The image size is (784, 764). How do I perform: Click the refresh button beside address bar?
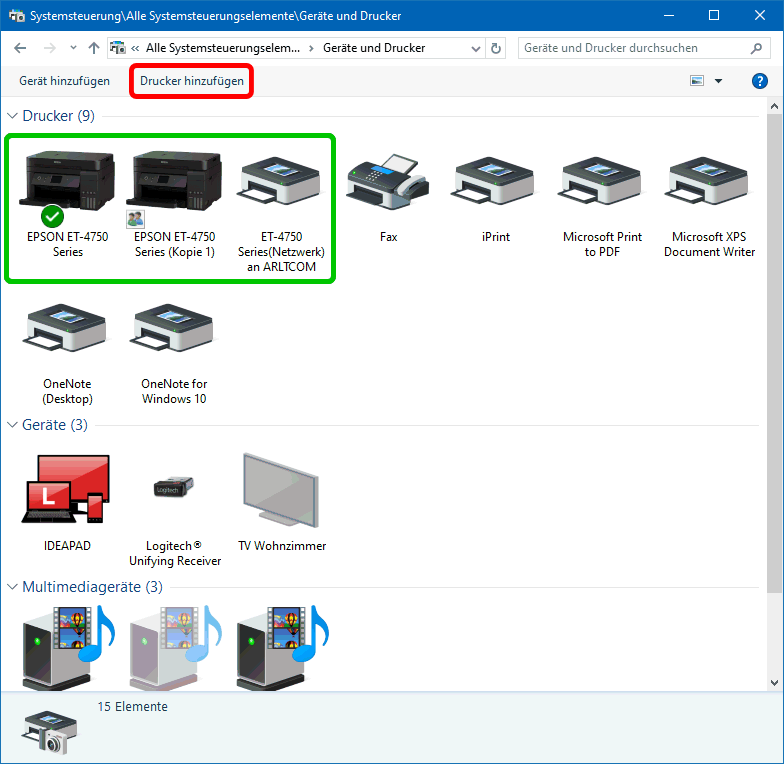click(497, 48)
